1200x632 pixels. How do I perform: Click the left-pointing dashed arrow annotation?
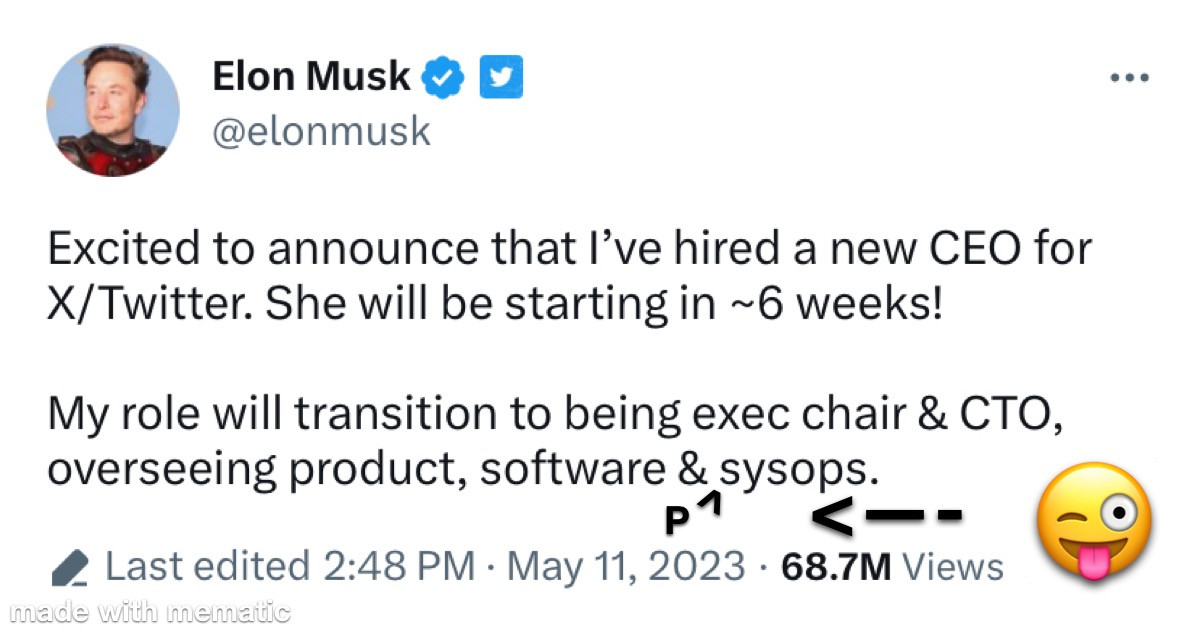pyautogui.click(x=885, y=517)
